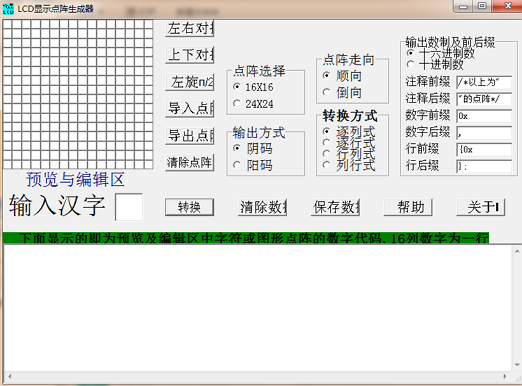Click the 清除点阵 button
522x386 pixels.
point(189,163)
